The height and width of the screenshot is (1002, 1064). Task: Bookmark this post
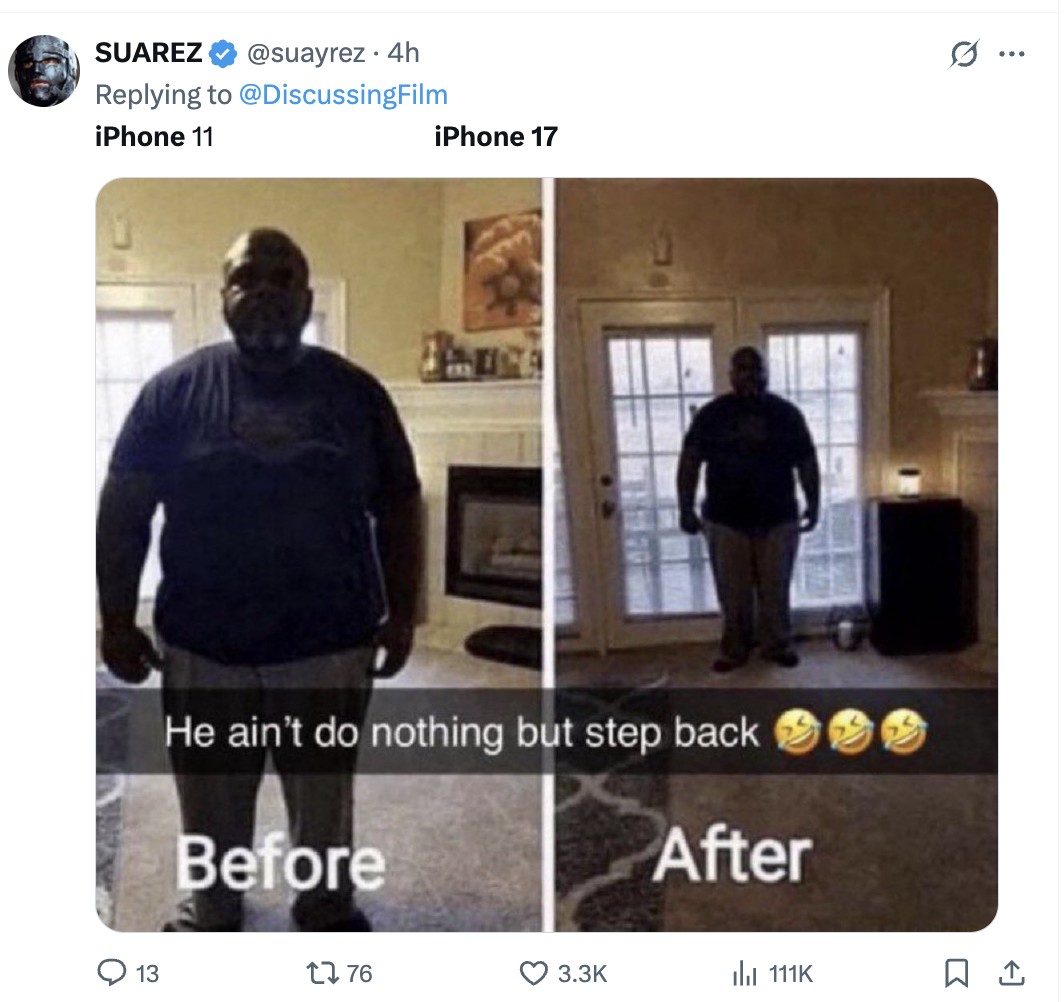coord(956,974)
